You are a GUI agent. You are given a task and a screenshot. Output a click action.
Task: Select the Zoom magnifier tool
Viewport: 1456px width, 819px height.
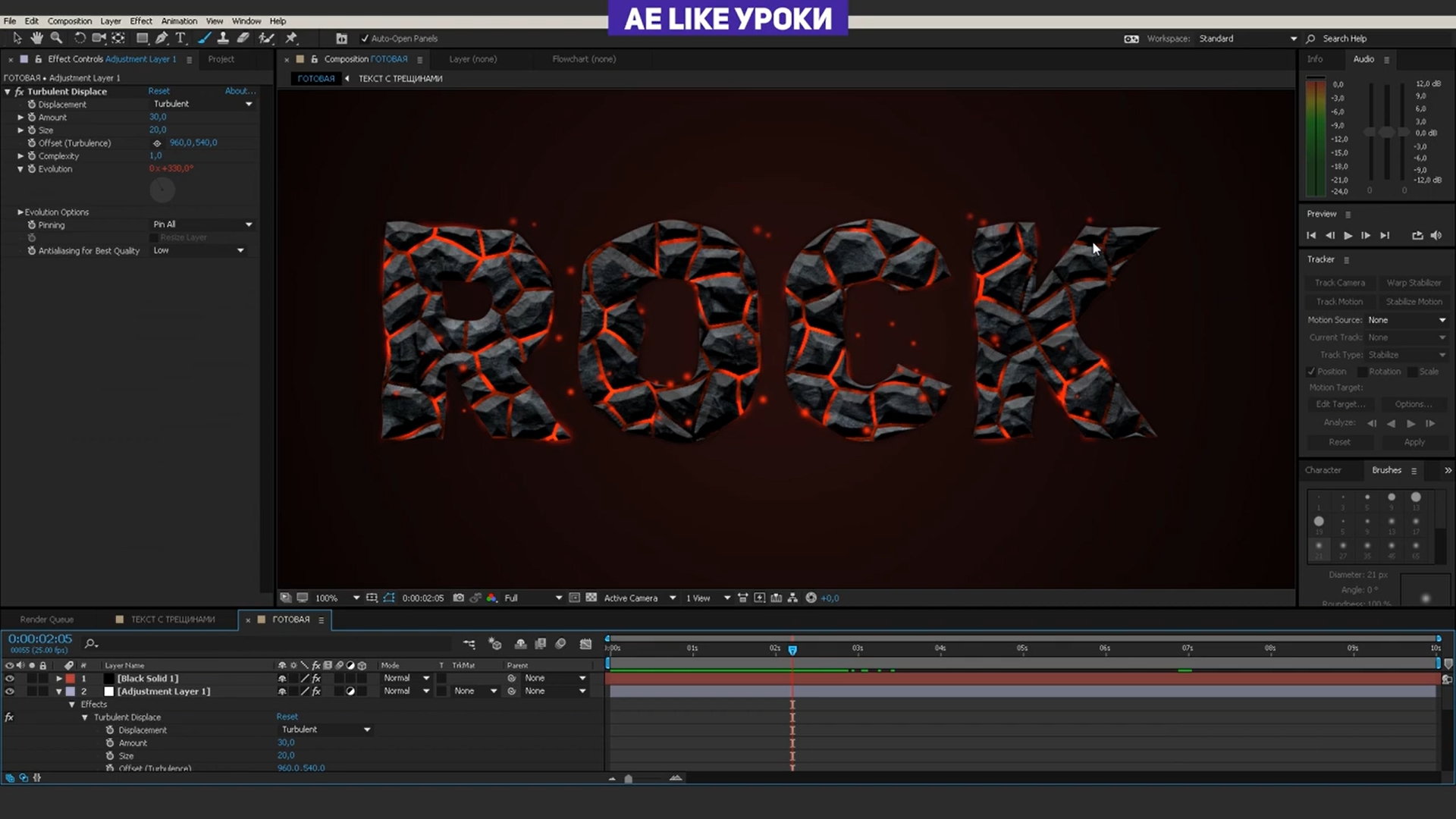56,38
